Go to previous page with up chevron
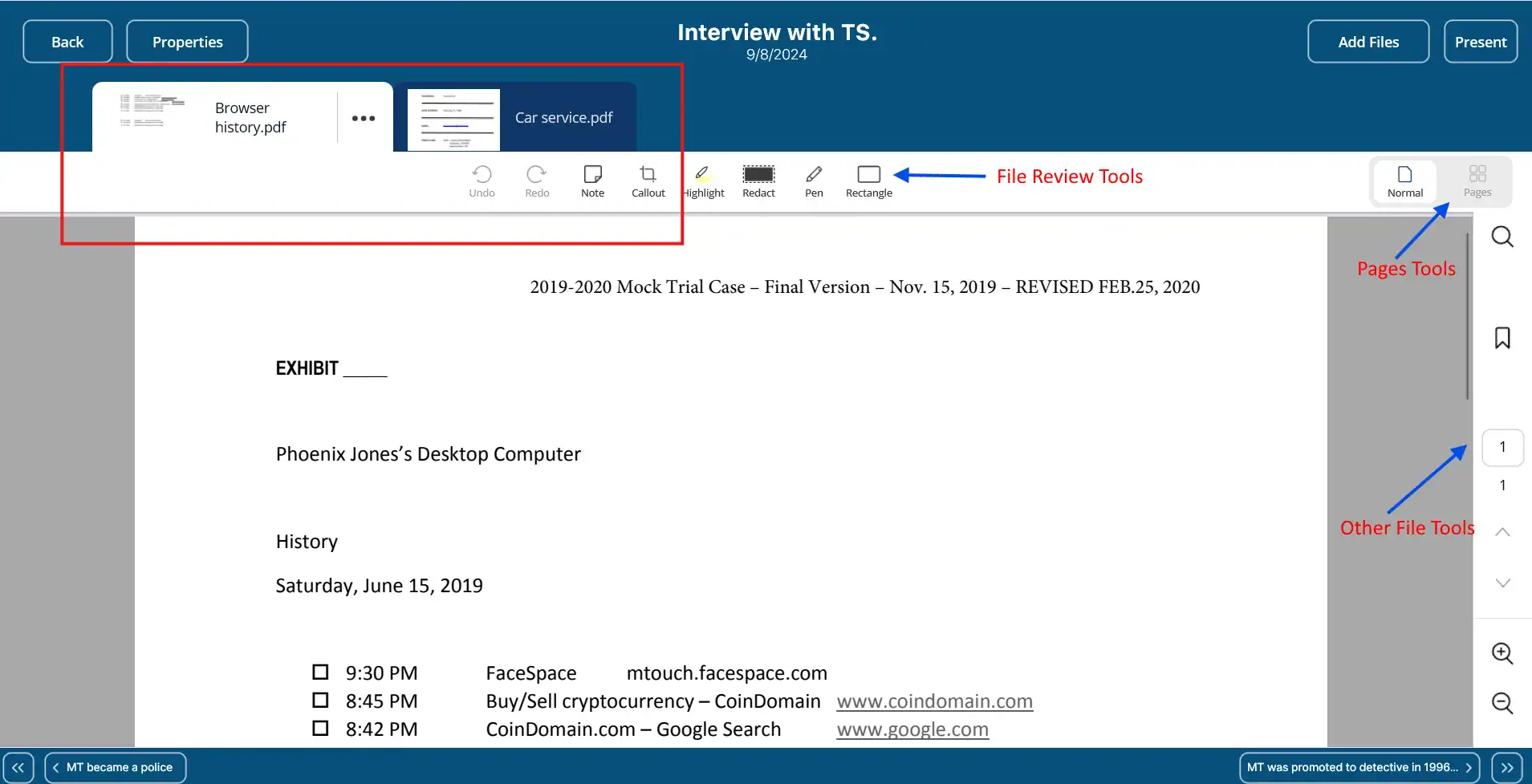Screen dimensions: 1532x784 1502,532
